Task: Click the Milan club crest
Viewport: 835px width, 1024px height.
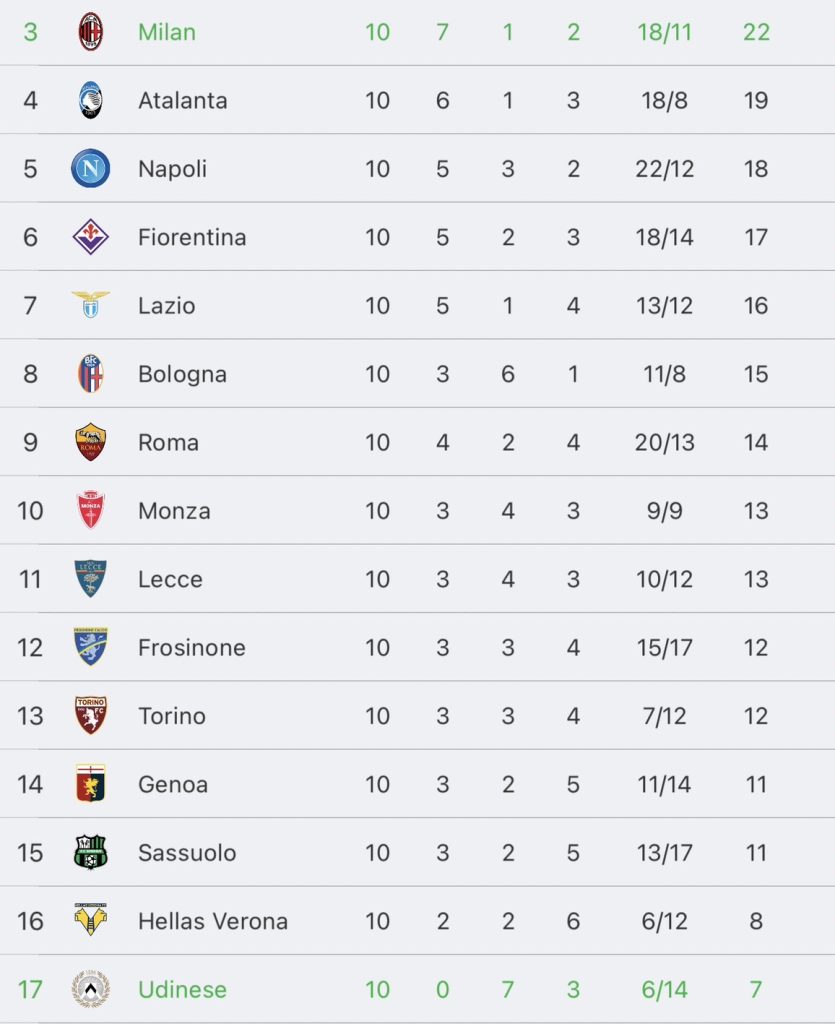Action: tap(91, 32)
